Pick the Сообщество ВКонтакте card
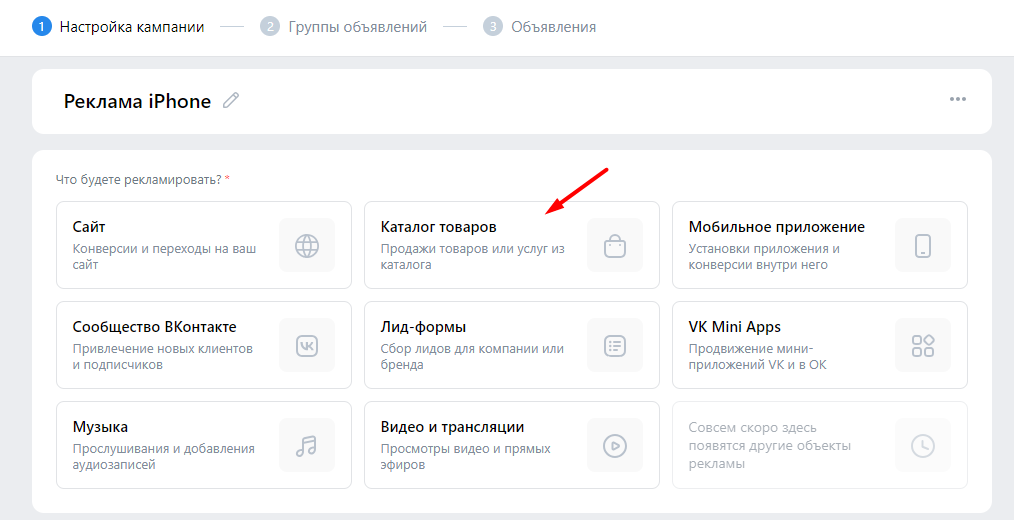 coord(204,345)
